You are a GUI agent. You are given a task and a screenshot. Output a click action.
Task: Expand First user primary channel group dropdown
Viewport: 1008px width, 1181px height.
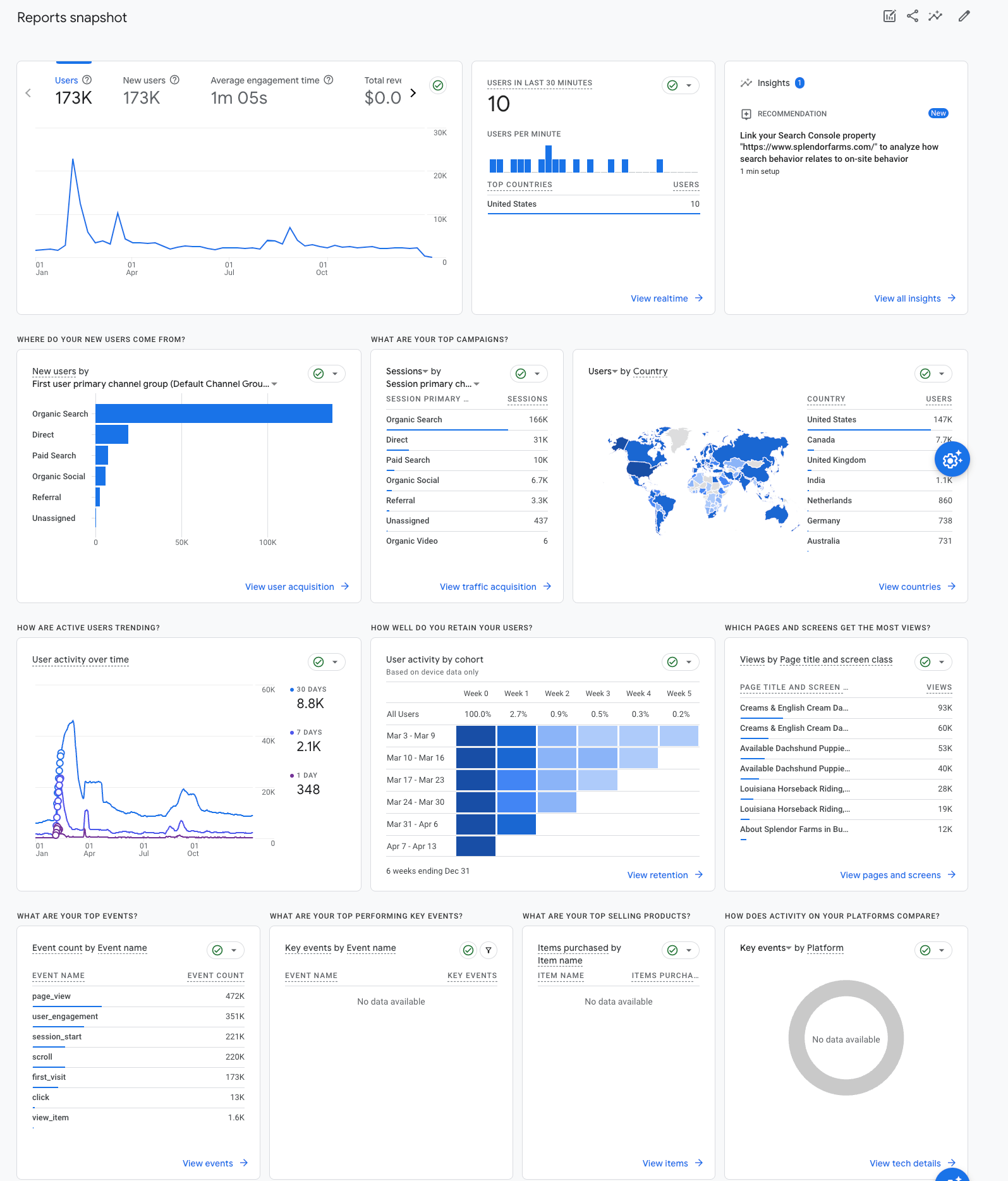(275, 384)
